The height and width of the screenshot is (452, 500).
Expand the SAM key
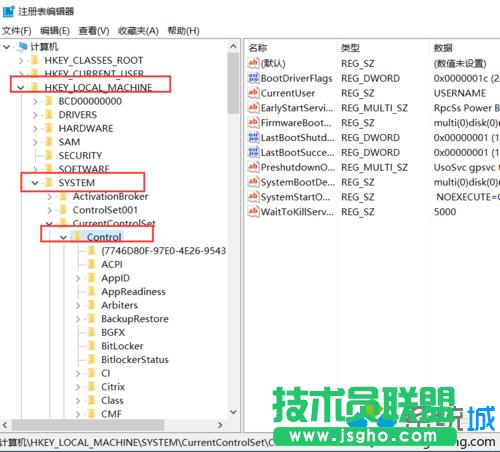pos(35,142)
